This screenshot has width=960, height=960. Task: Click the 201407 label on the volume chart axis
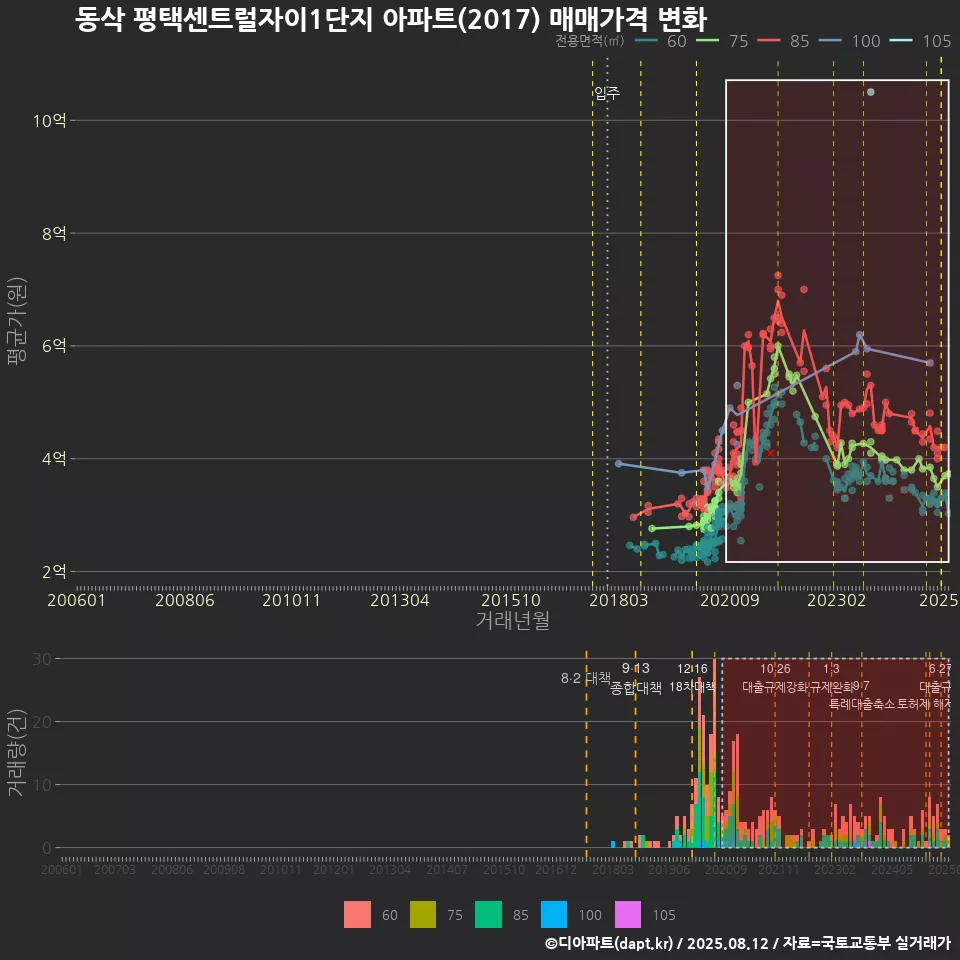(x=446, y=869)
